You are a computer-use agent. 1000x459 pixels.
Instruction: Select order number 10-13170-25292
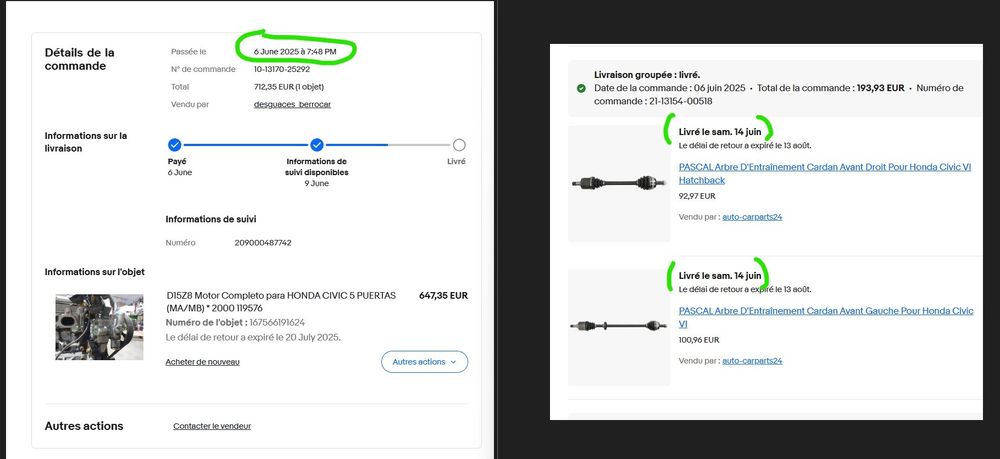(x=282, y=69)
